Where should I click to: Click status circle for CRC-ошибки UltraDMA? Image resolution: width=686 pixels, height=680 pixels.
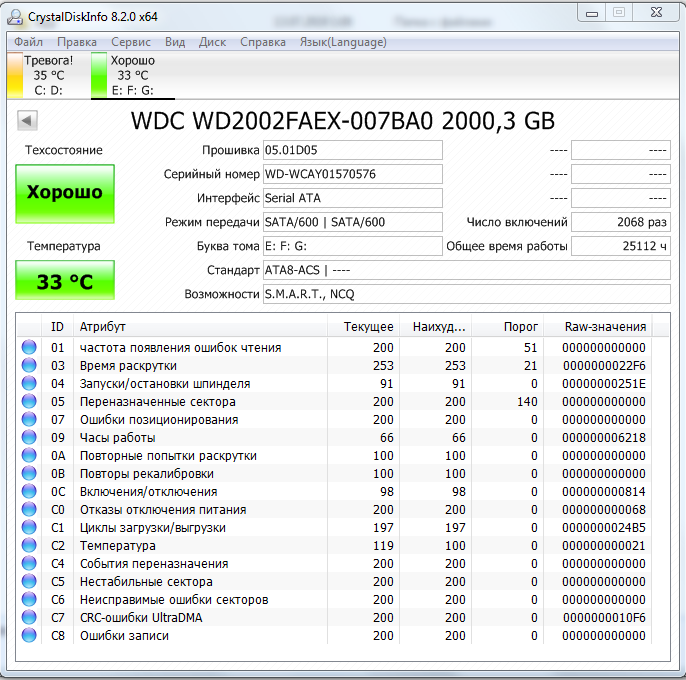tap(29, 617)
